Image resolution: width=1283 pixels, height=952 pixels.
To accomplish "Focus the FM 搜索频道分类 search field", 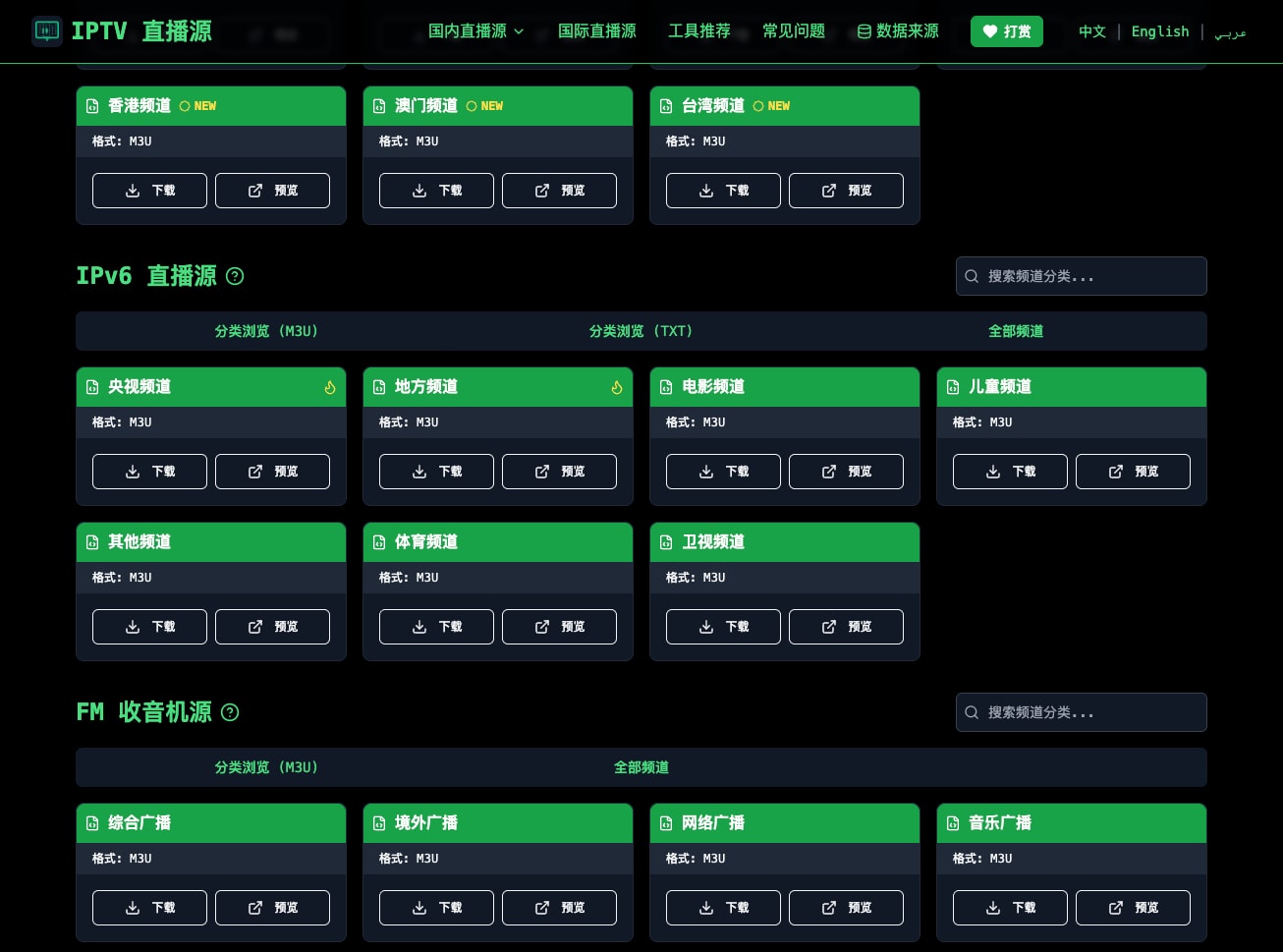I will pos(1082,712).
